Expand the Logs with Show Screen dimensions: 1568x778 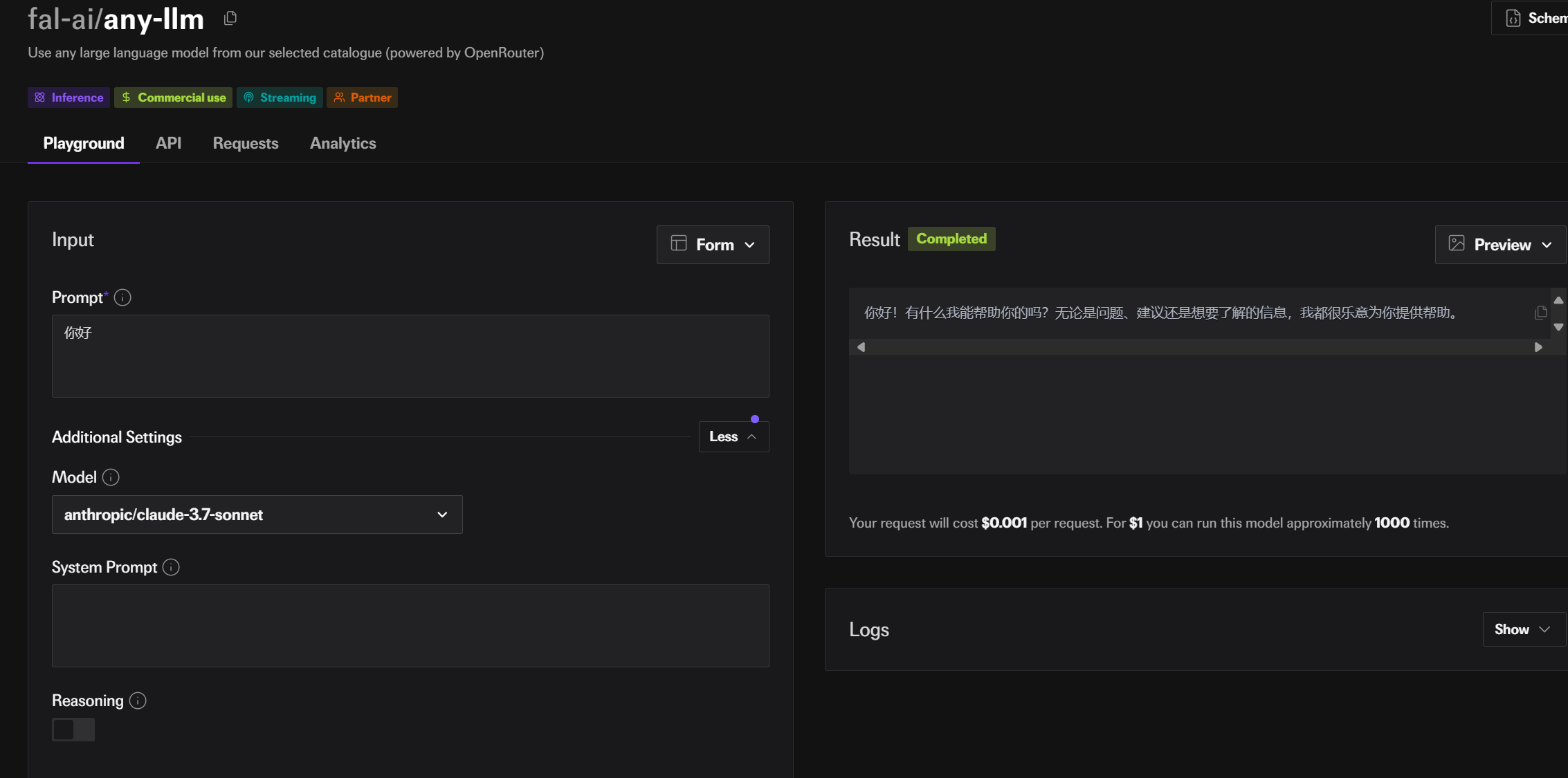[x=1524, y=629]
